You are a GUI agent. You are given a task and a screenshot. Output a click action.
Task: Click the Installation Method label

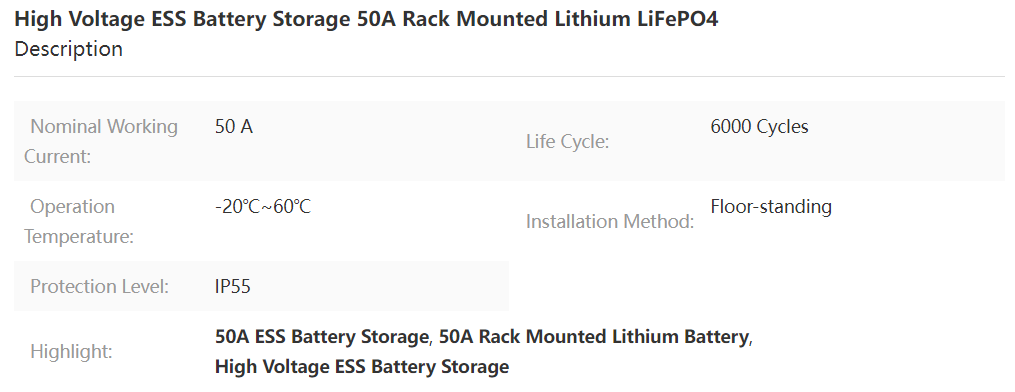(610, 222)
